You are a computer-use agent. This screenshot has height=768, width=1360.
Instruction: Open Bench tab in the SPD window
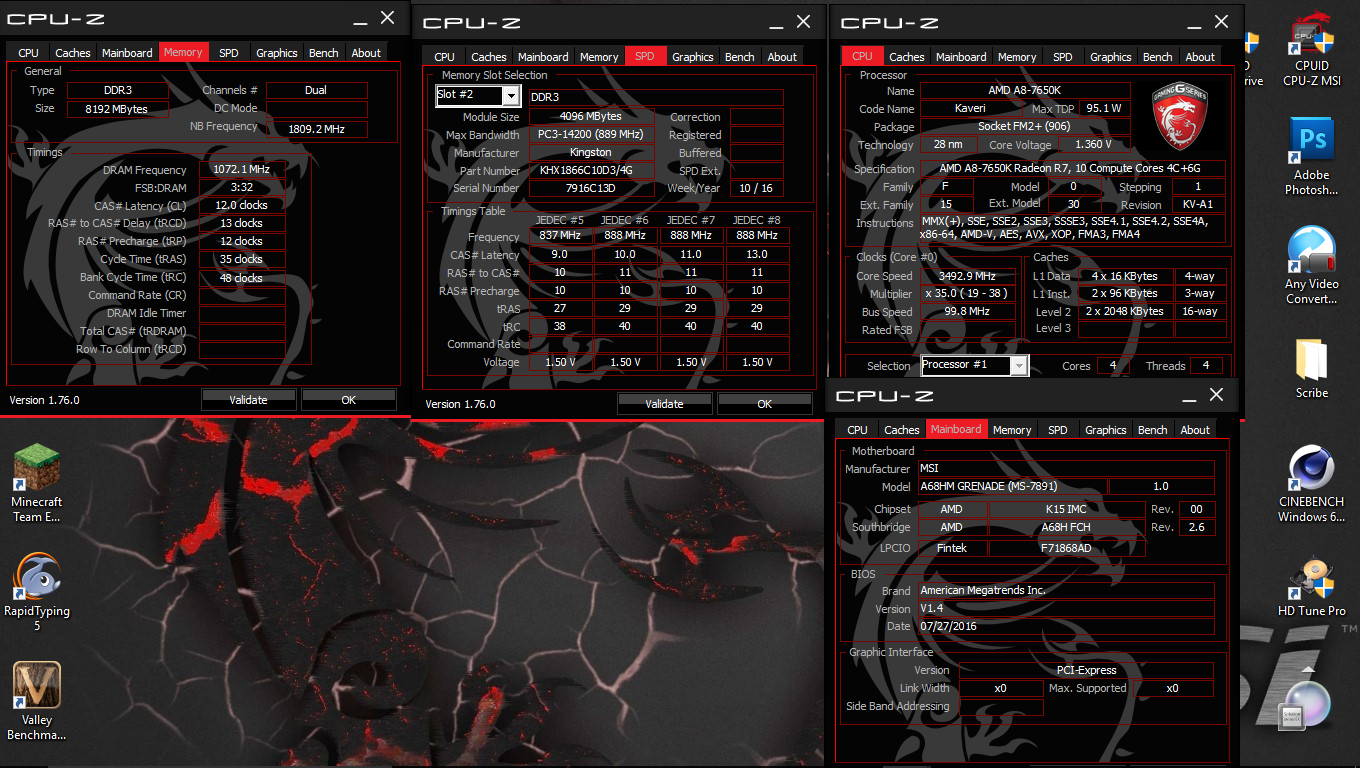740,57
